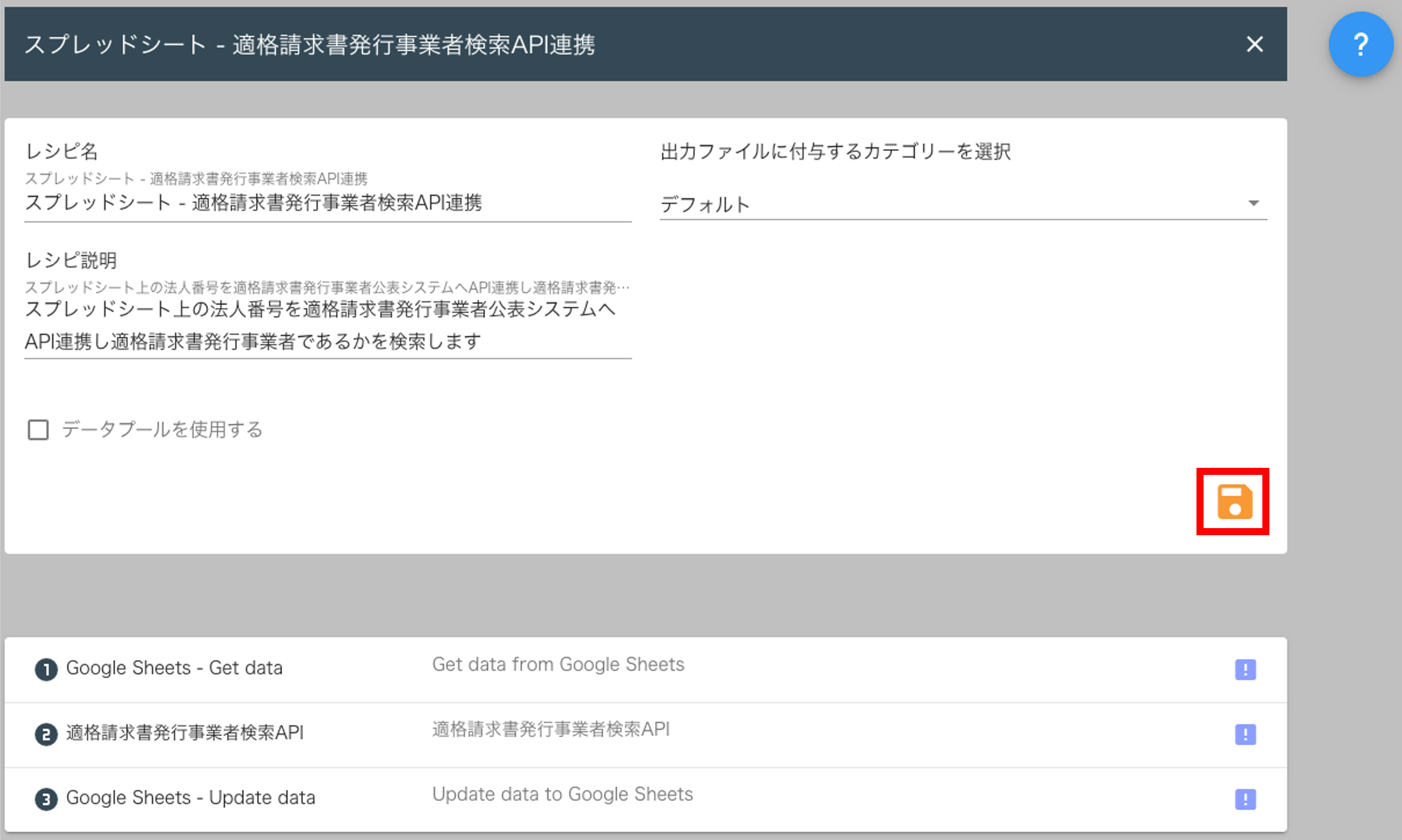Click the warning icon on 適格請求書発行事業者検索API row
This screenshot has height=840, width=1402.
coord(1245,735)
